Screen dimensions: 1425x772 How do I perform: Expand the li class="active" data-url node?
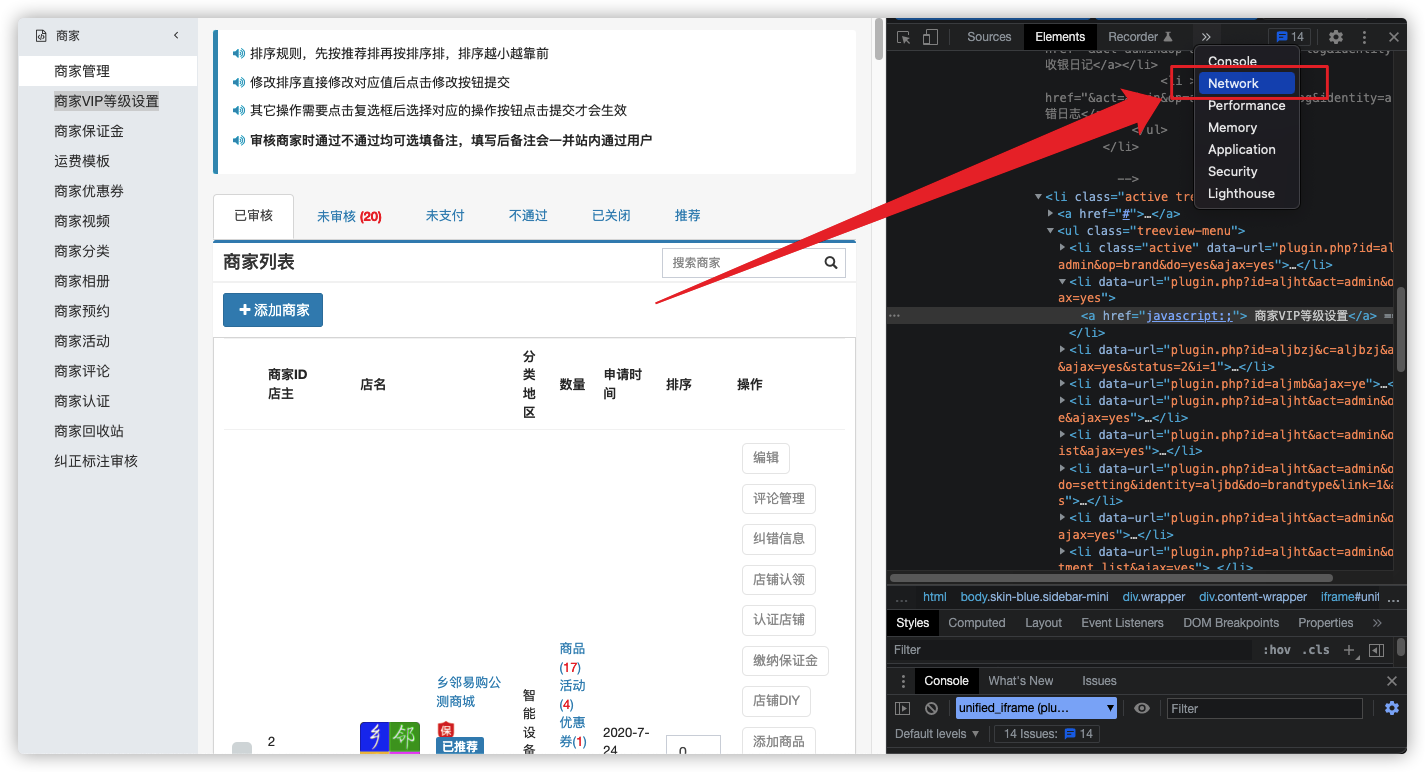[x=1063, y=247]
